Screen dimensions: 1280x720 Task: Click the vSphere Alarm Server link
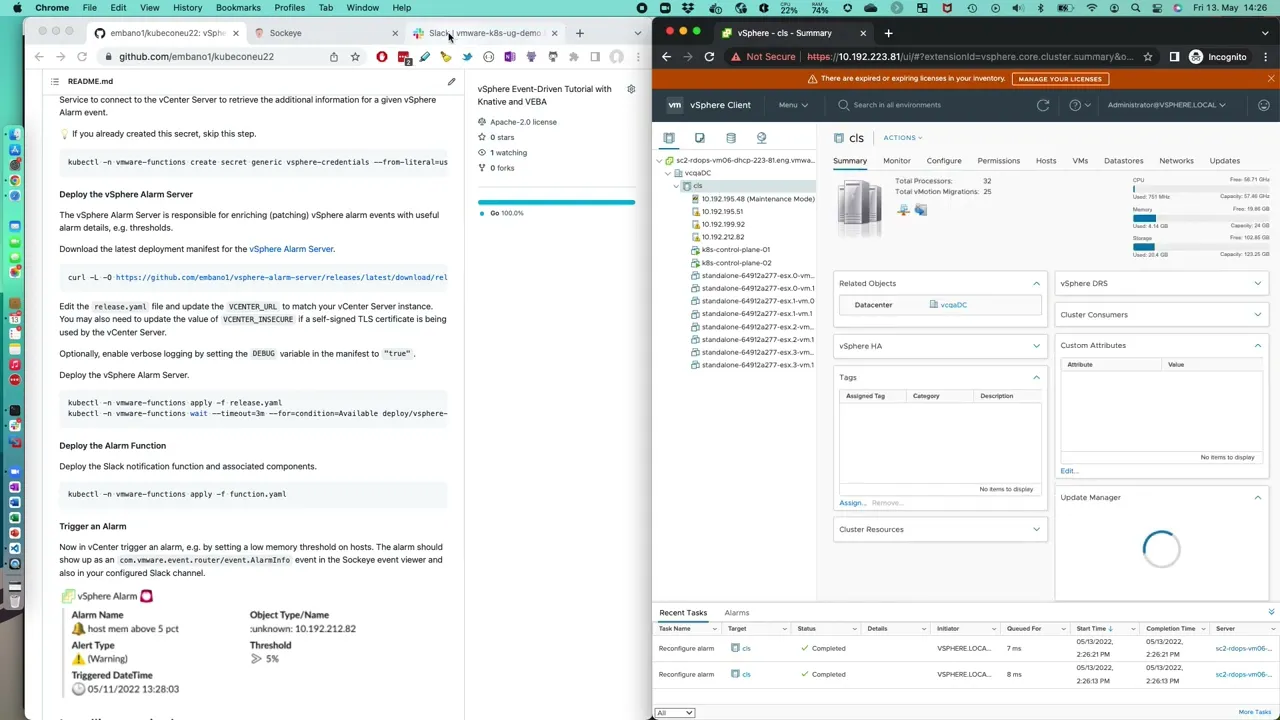(291, 249)
